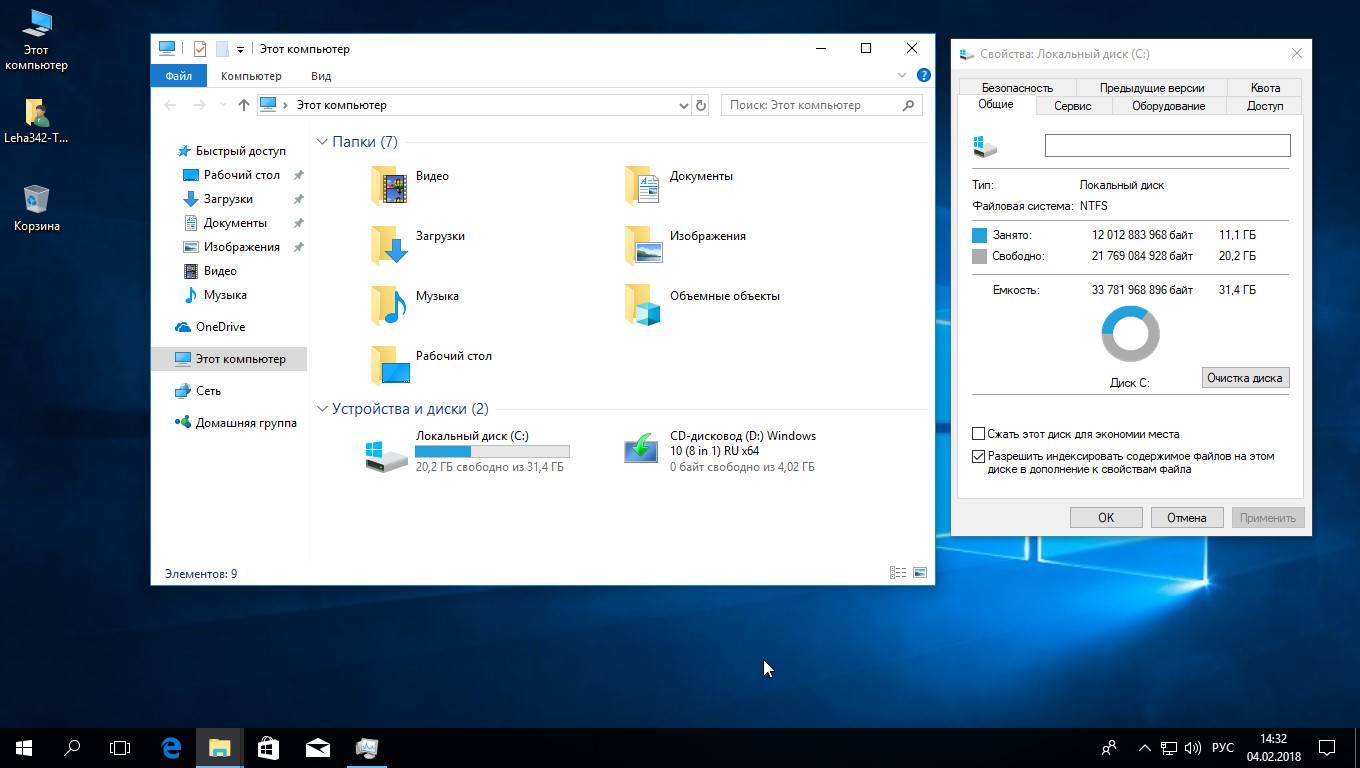Expand the ribbon using the chevron
Image resolution: width=1360 pixels, height=768 pixels.
click(902, 76)
